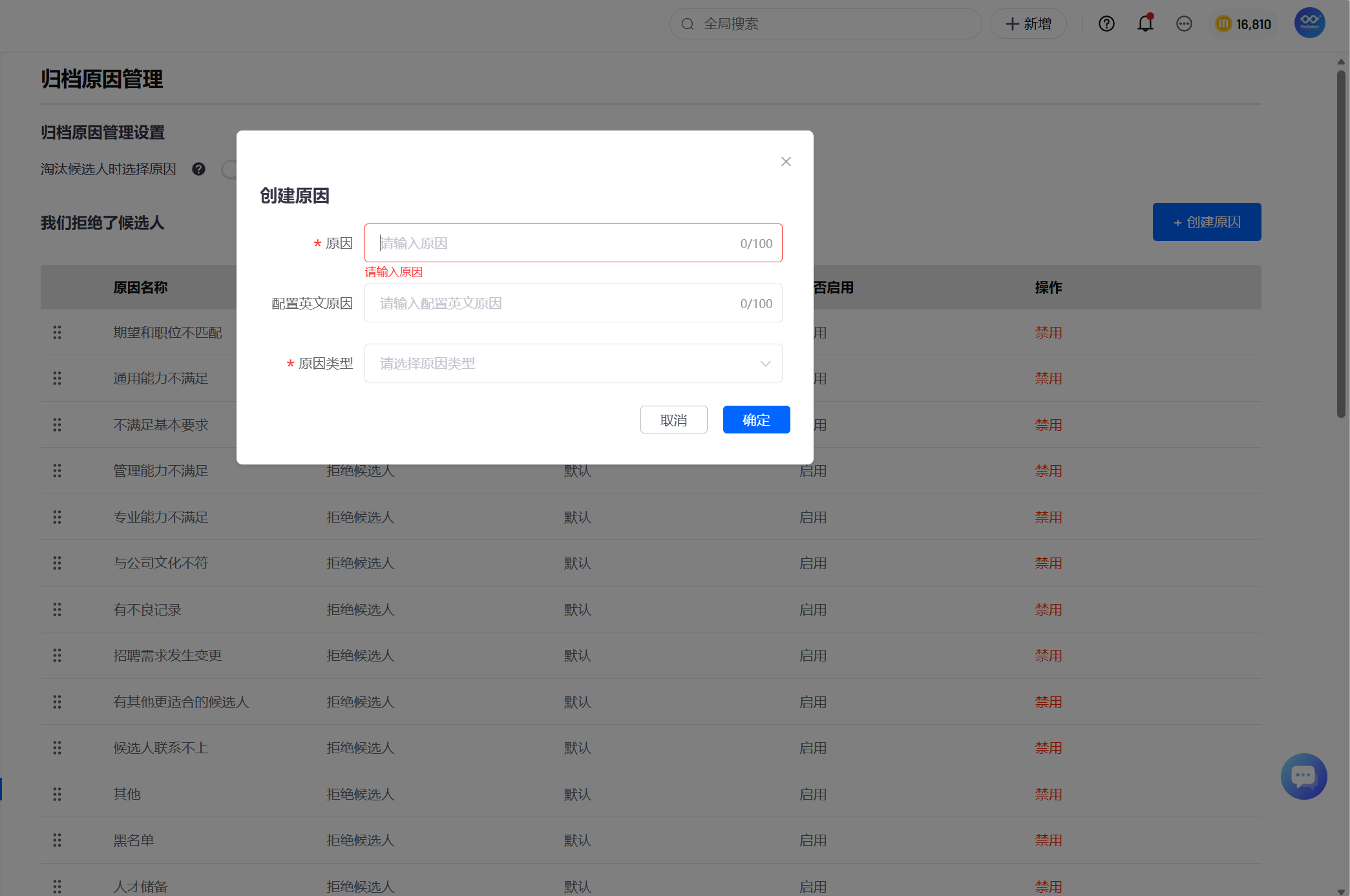Click 禁用 for 招聘需求发生变更

tap(1048, 655)
